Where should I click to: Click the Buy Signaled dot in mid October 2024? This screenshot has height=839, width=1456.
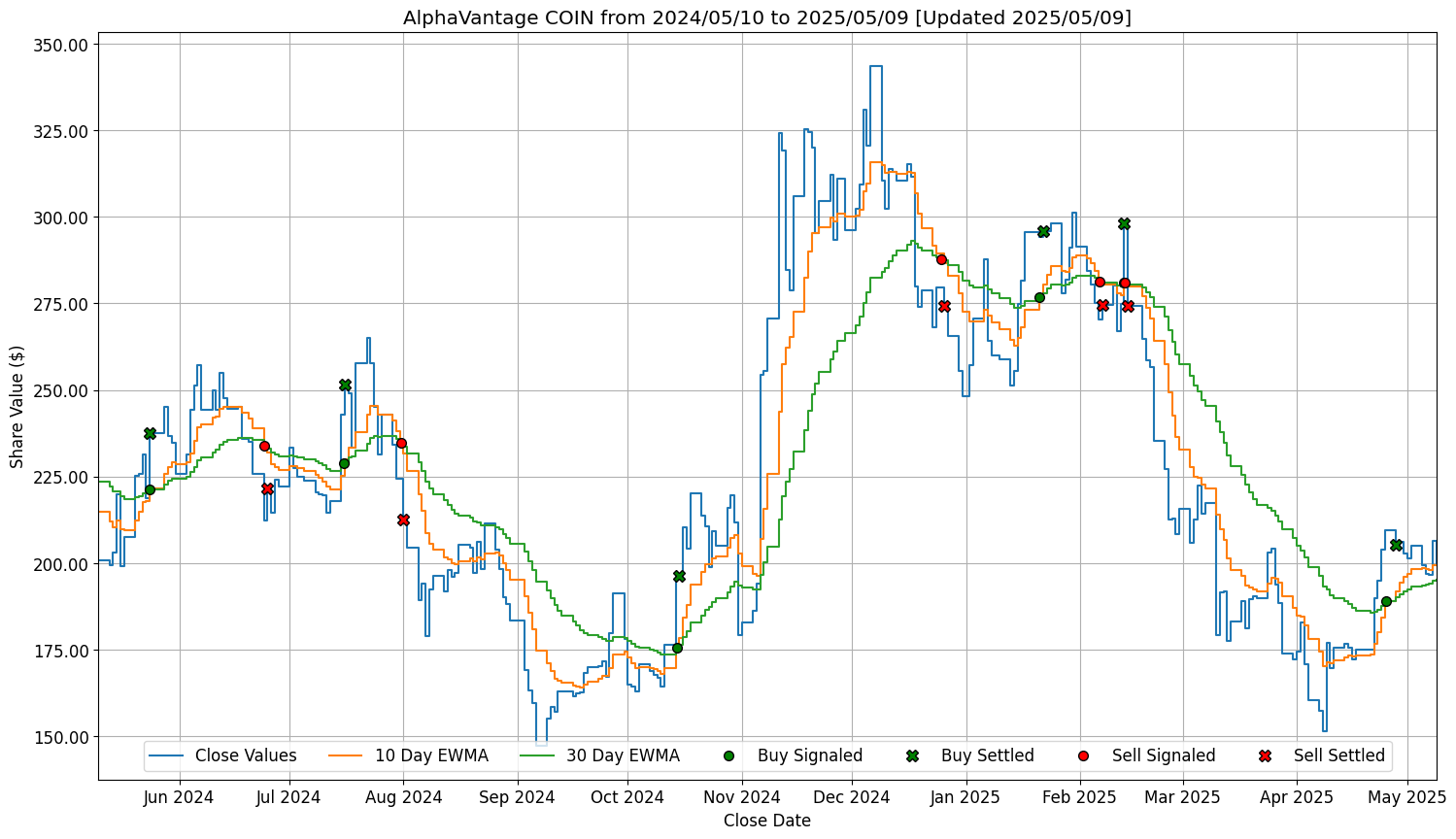click(x=677, y=648)
